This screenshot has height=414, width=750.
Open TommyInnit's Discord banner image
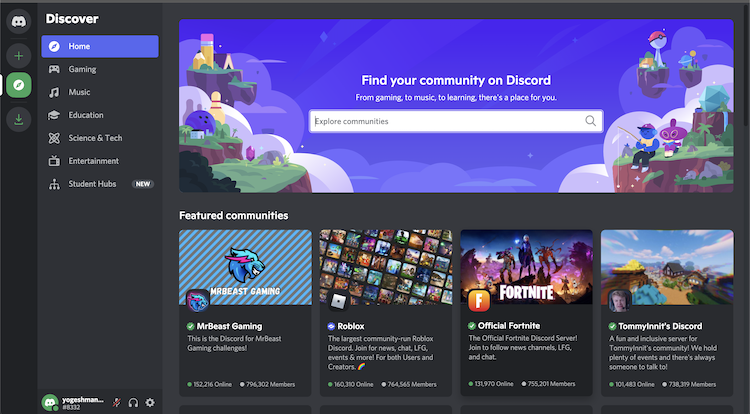(x=667, y=267)
